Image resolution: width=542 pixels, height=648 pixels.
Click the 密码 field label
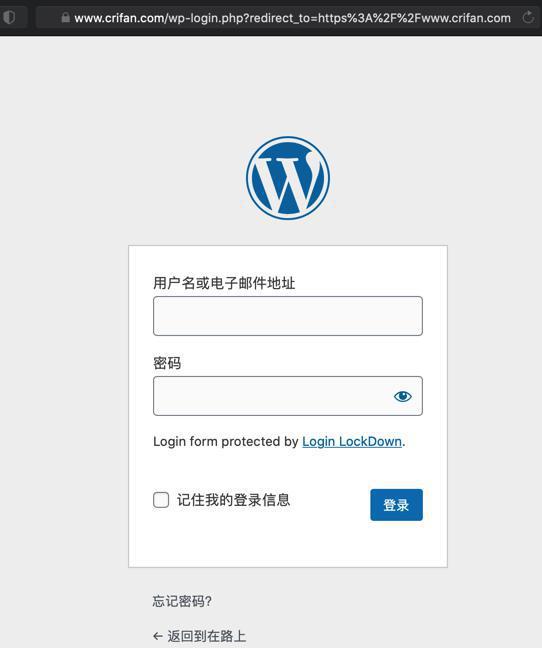point(167,363)
